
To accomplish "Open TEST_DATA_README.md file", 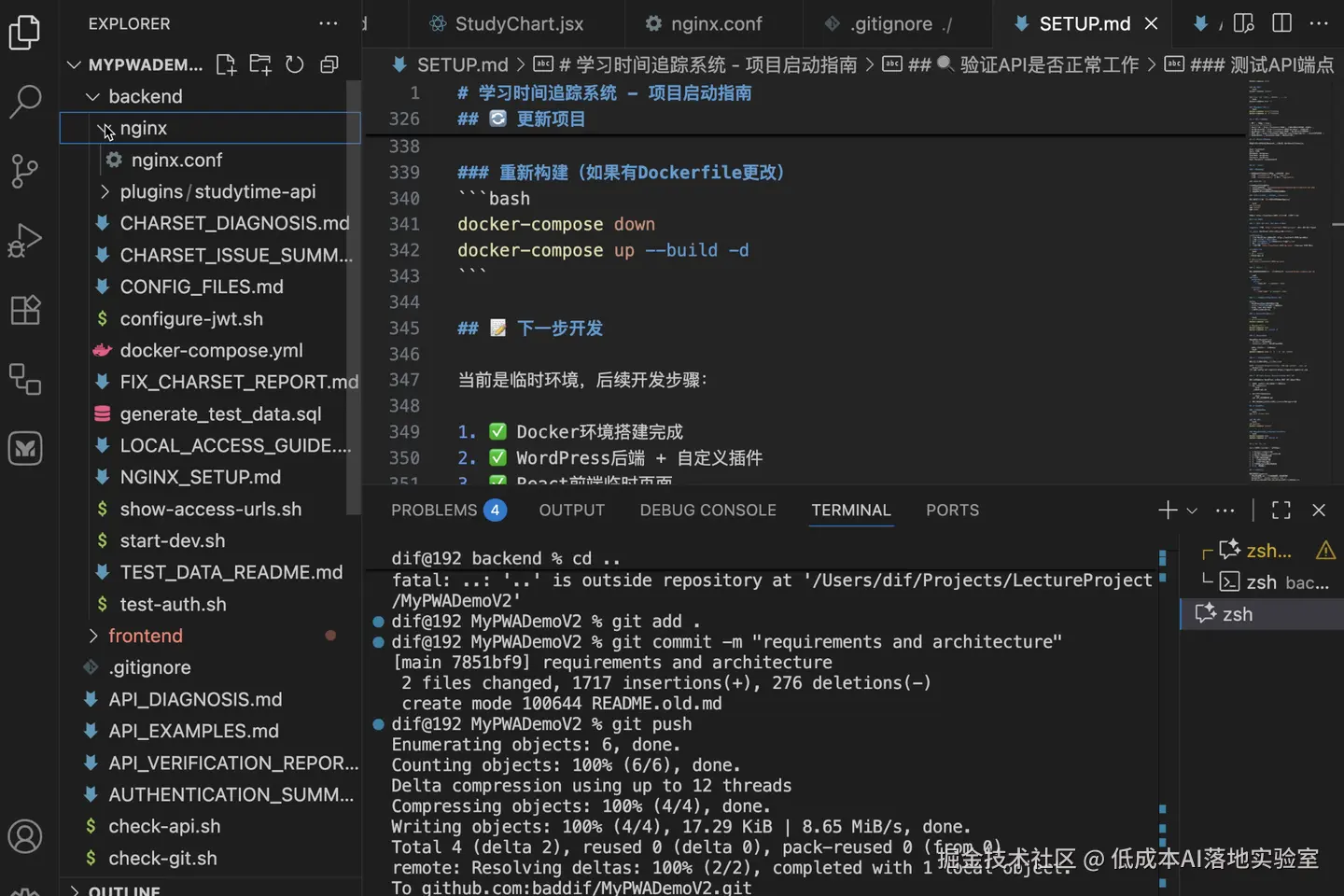I will (231, 572).
